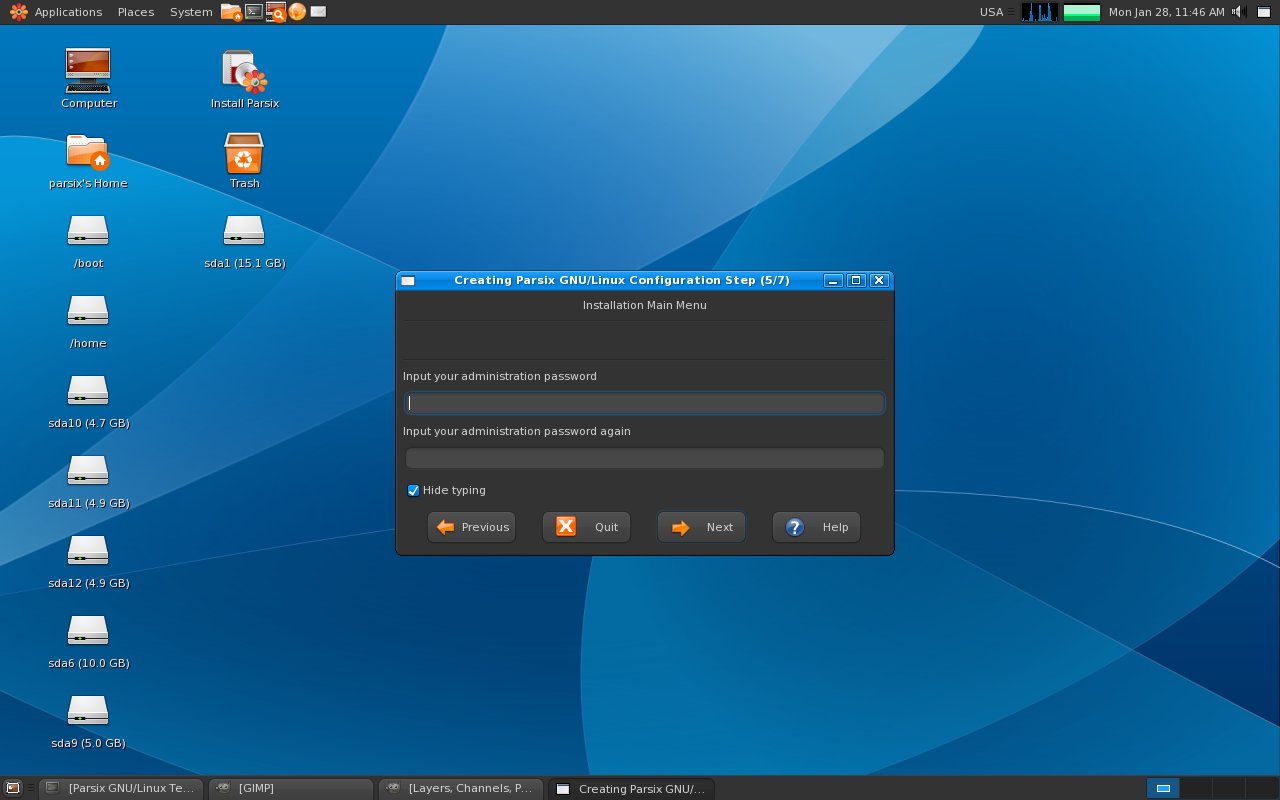
Task: Switch to Layers, Channels taskbar window
Action: pyautogui.click(x=462, y=788)
